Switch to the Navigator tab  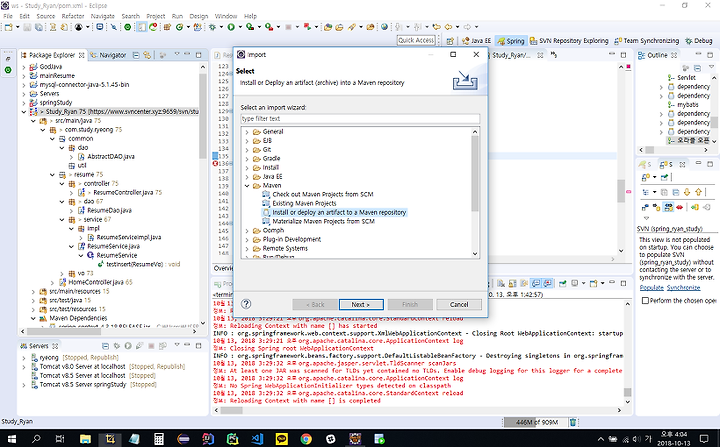click(108, 55)
